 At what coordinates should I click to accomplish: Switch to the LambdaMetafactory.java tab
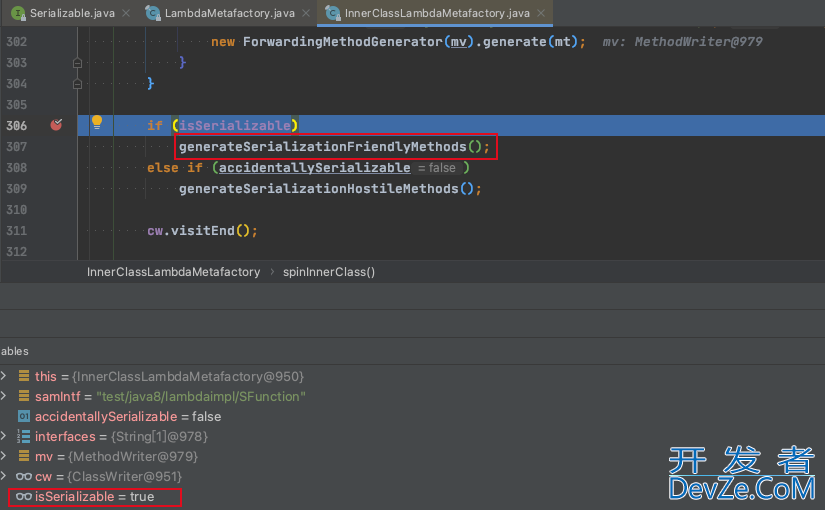point(229,13)
